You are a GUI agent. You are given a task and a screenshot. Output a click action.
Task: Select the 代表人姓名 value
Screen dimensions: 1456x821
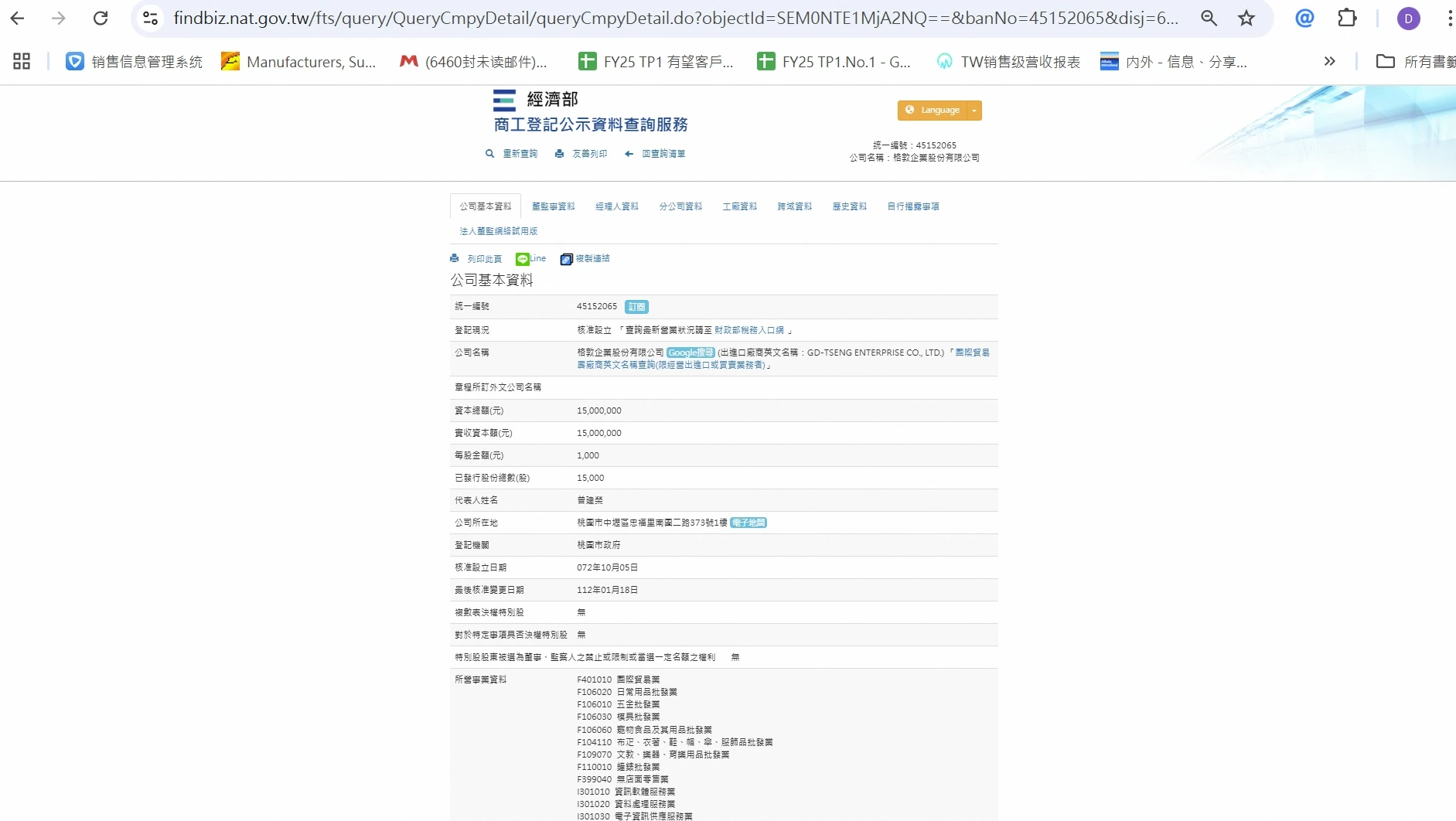pos(590,500)
